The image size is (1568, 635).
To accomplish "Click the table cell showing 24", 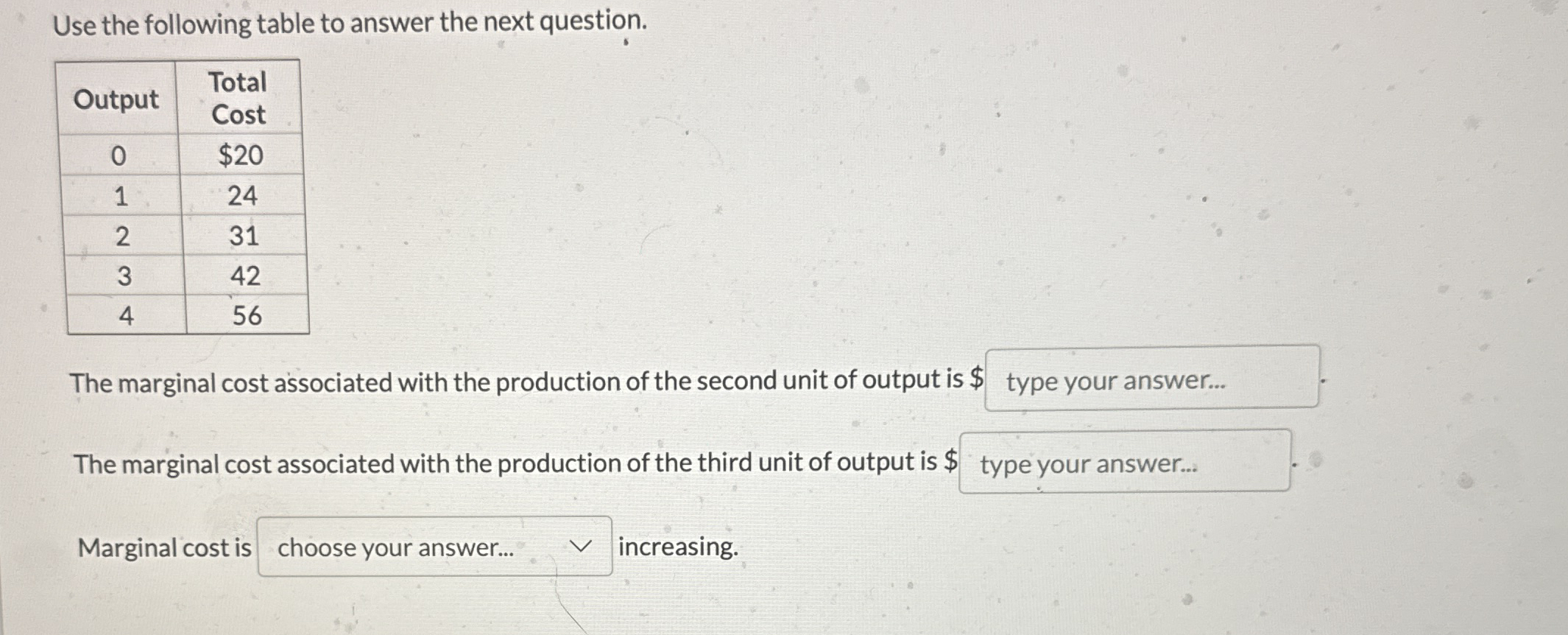I will (x=243, y=196).
